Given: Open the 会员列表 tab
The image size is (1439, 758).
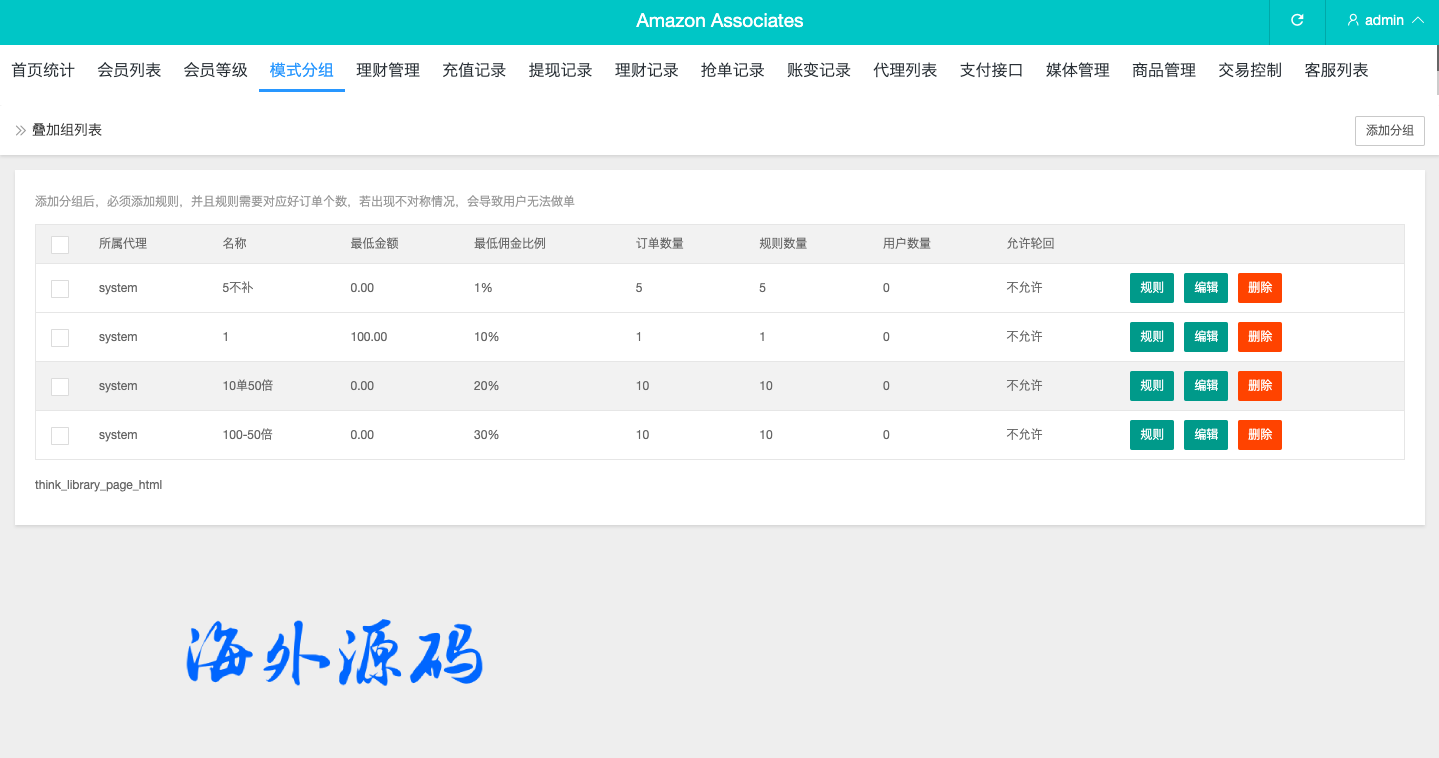Looking at the screenshot, I should coord(129,70).
